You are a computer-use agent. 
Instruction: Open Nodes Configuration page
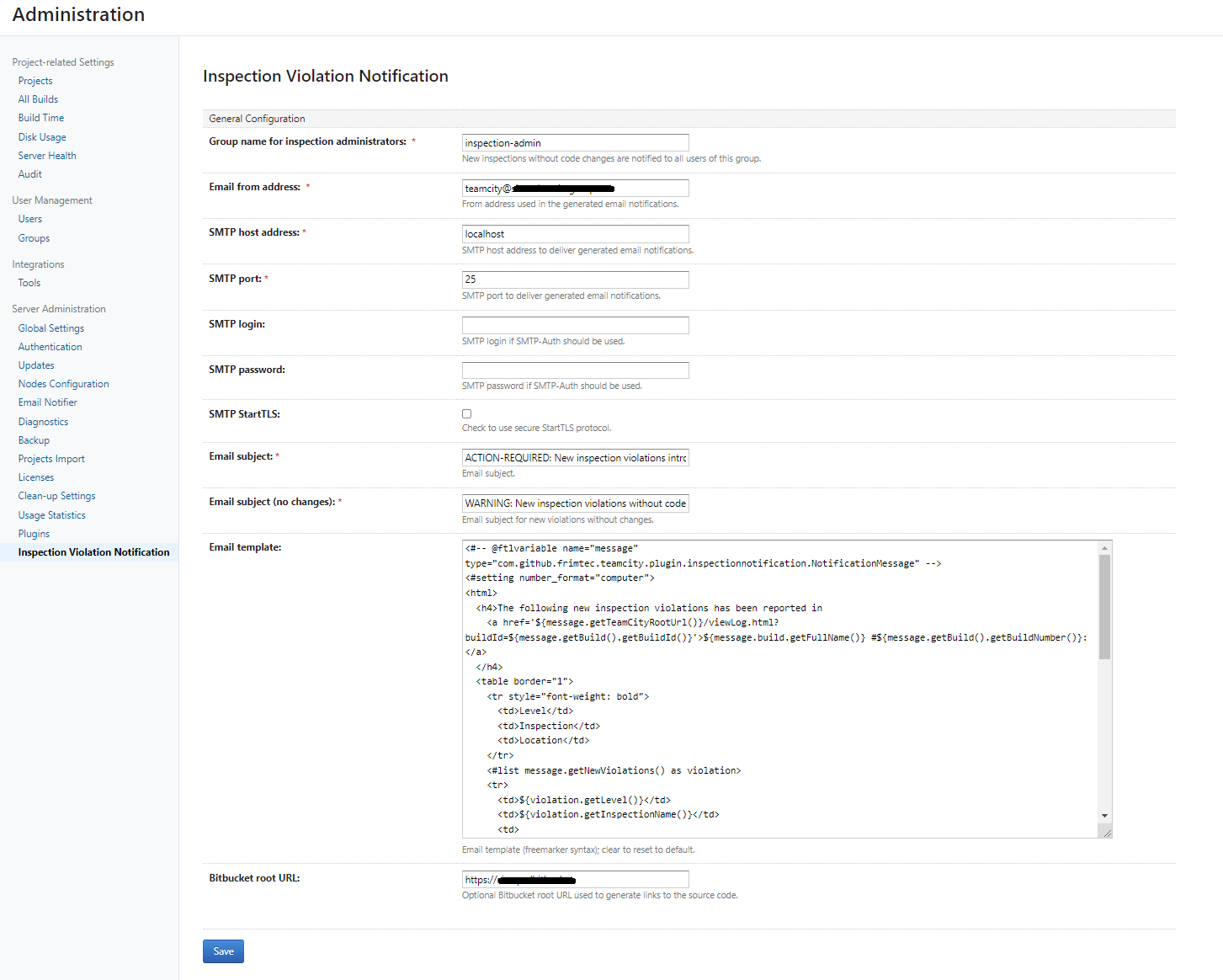[x=64, y=384]
